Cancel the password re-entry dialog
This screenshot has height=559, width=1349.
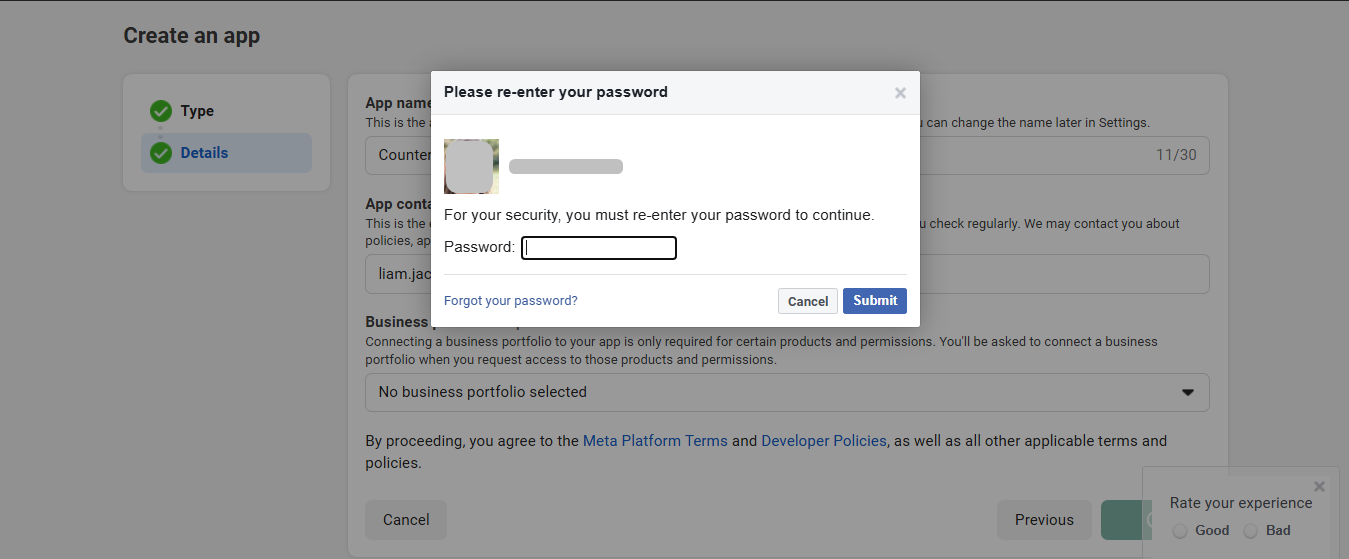[x=807, y=301]
